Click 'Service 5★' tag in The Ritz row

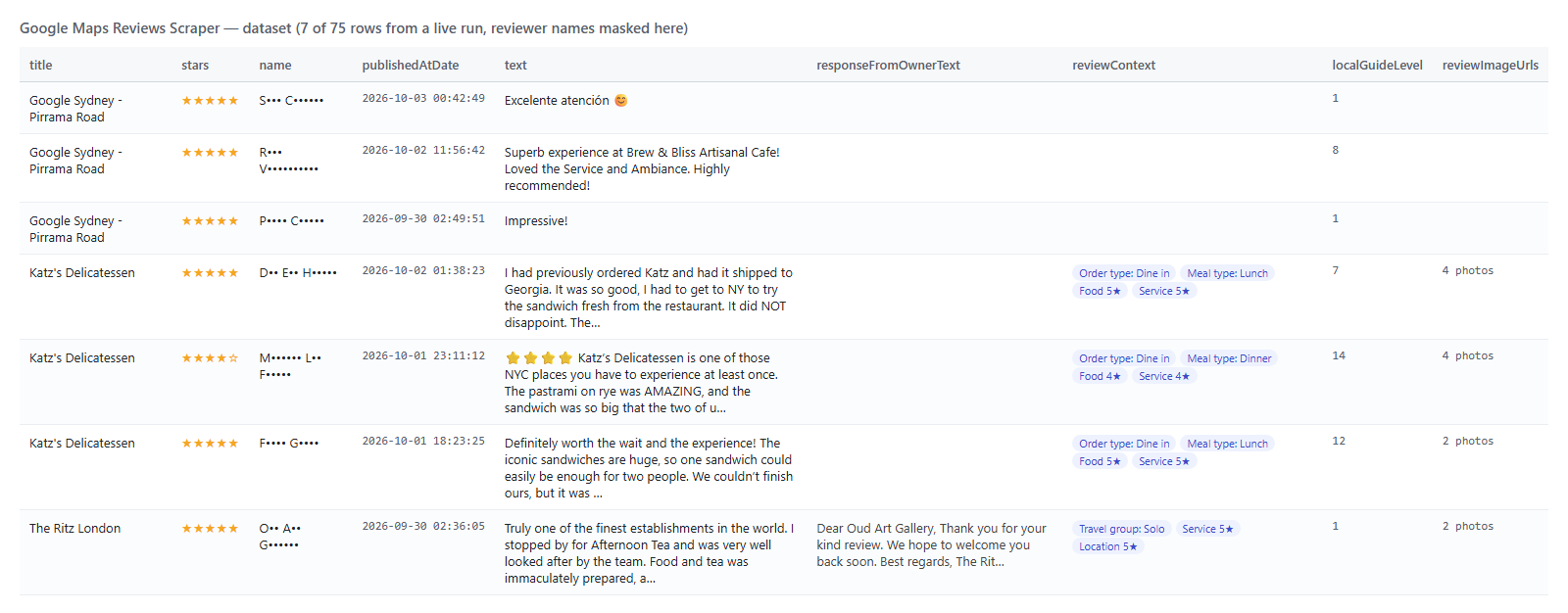click(1207, 529)
